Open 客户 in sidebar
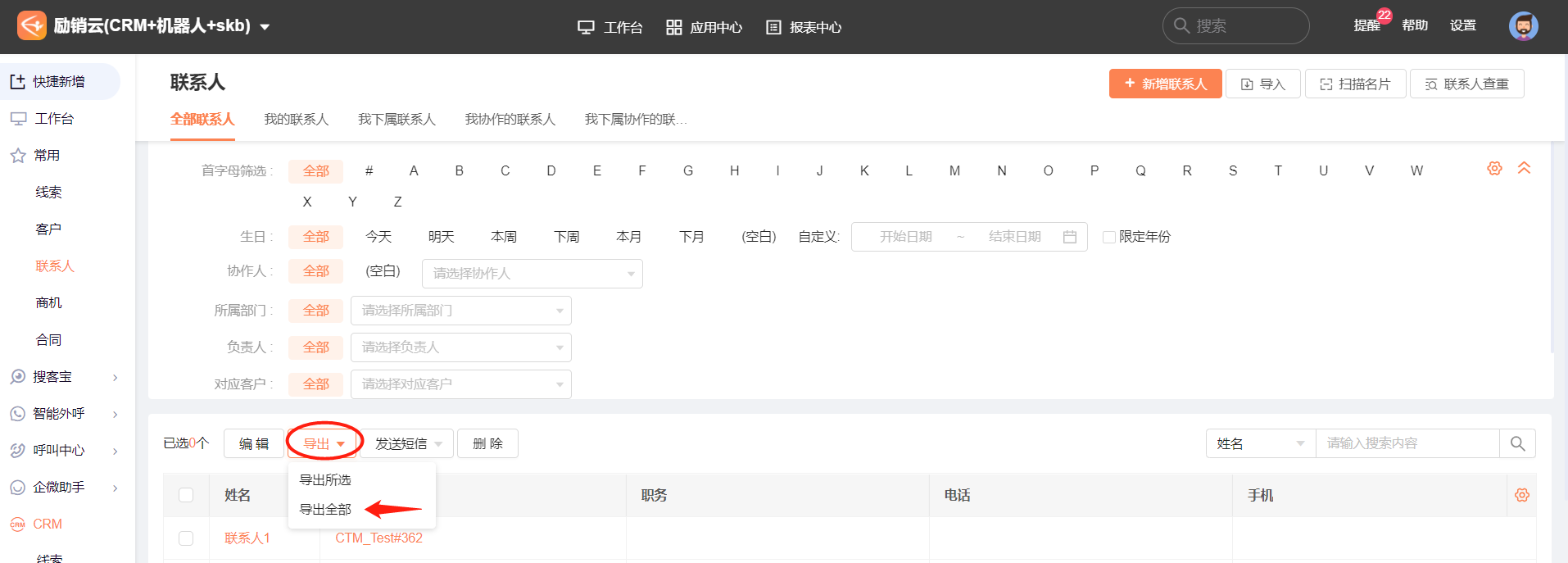This screenshot has width=1568, height=563. click(48, 229)
